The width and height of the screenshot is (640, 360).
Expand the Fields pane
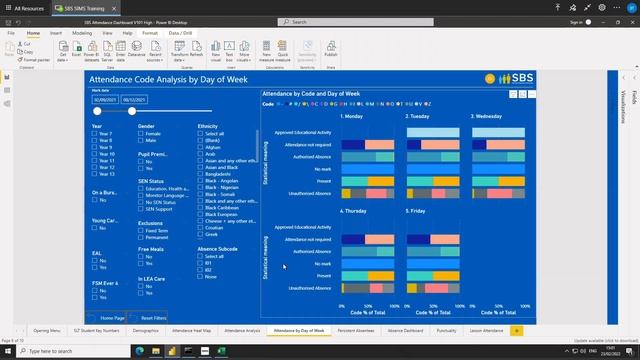pyautogui.click(x=635, y=78)
